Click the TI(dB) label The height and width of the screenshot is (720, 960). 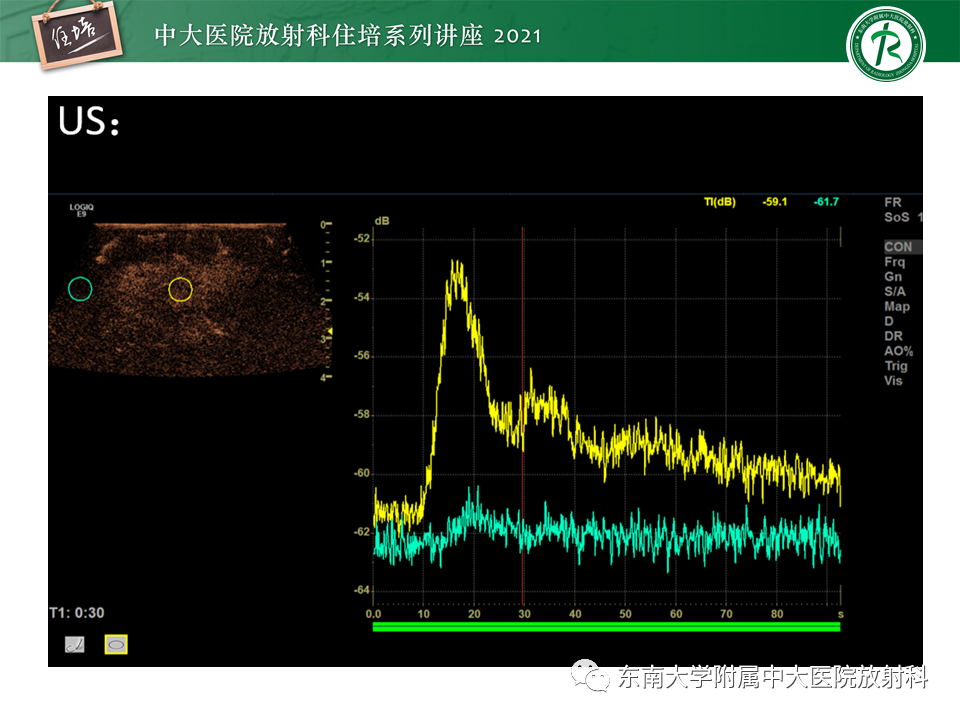(x=719, y=202)
